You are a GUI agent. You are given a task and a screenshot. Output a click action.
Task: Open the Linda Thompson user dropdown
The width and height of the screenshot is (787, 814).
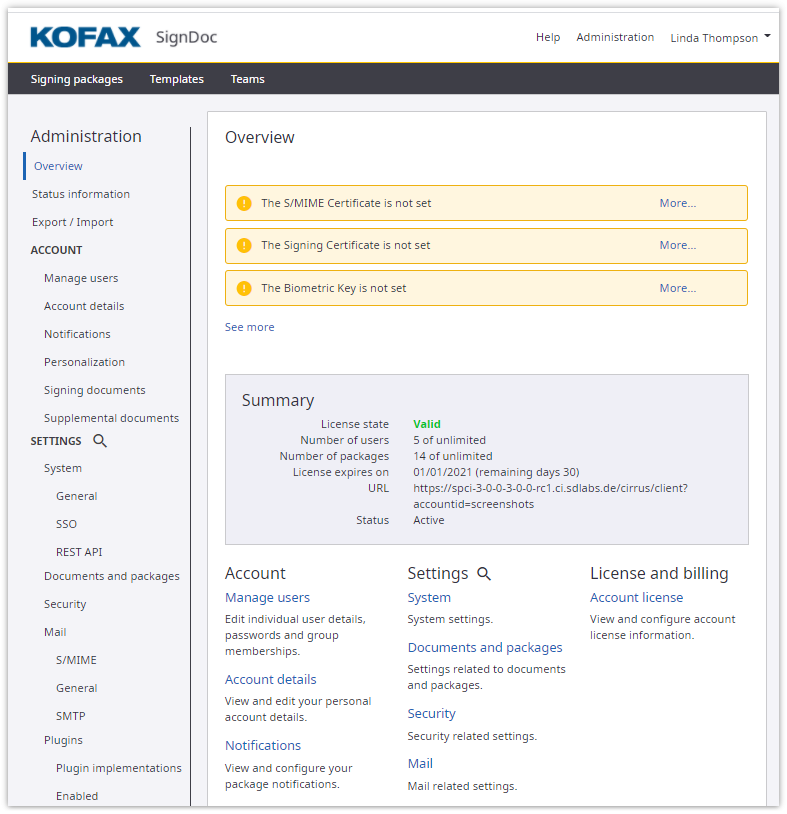click(x=720, y=38)
